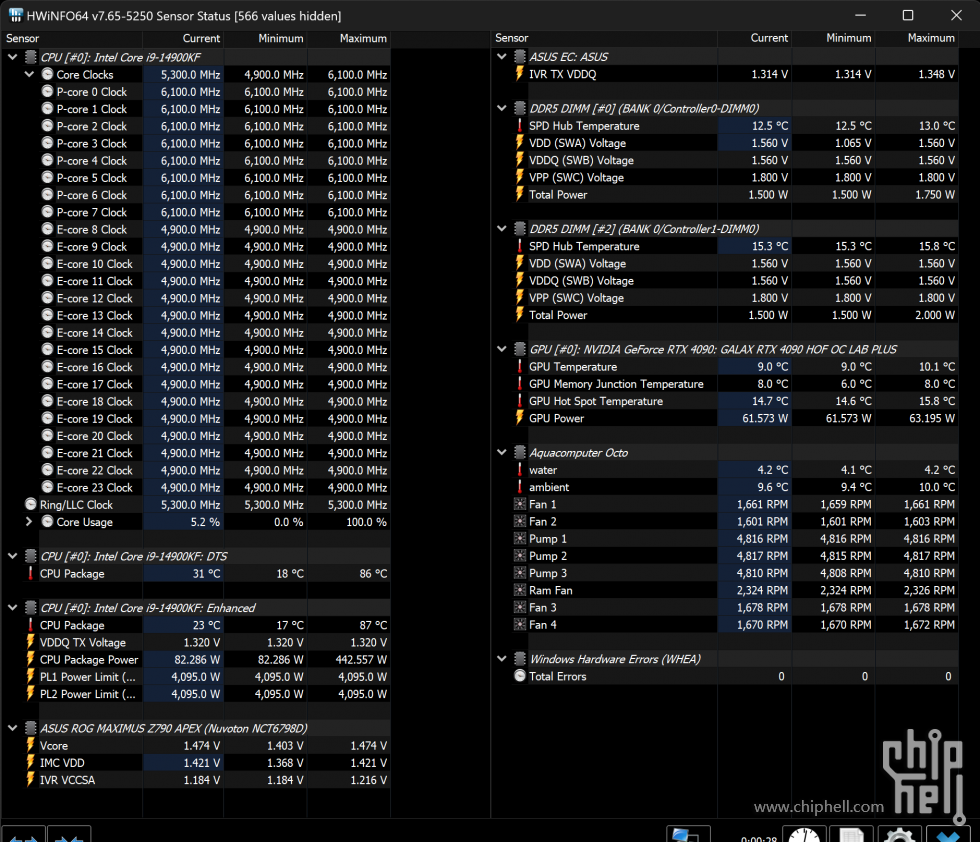Click the lightning icon beside IVR TX VDDQ
Viewport: 980px width, 842px height.
coord(519,74)
